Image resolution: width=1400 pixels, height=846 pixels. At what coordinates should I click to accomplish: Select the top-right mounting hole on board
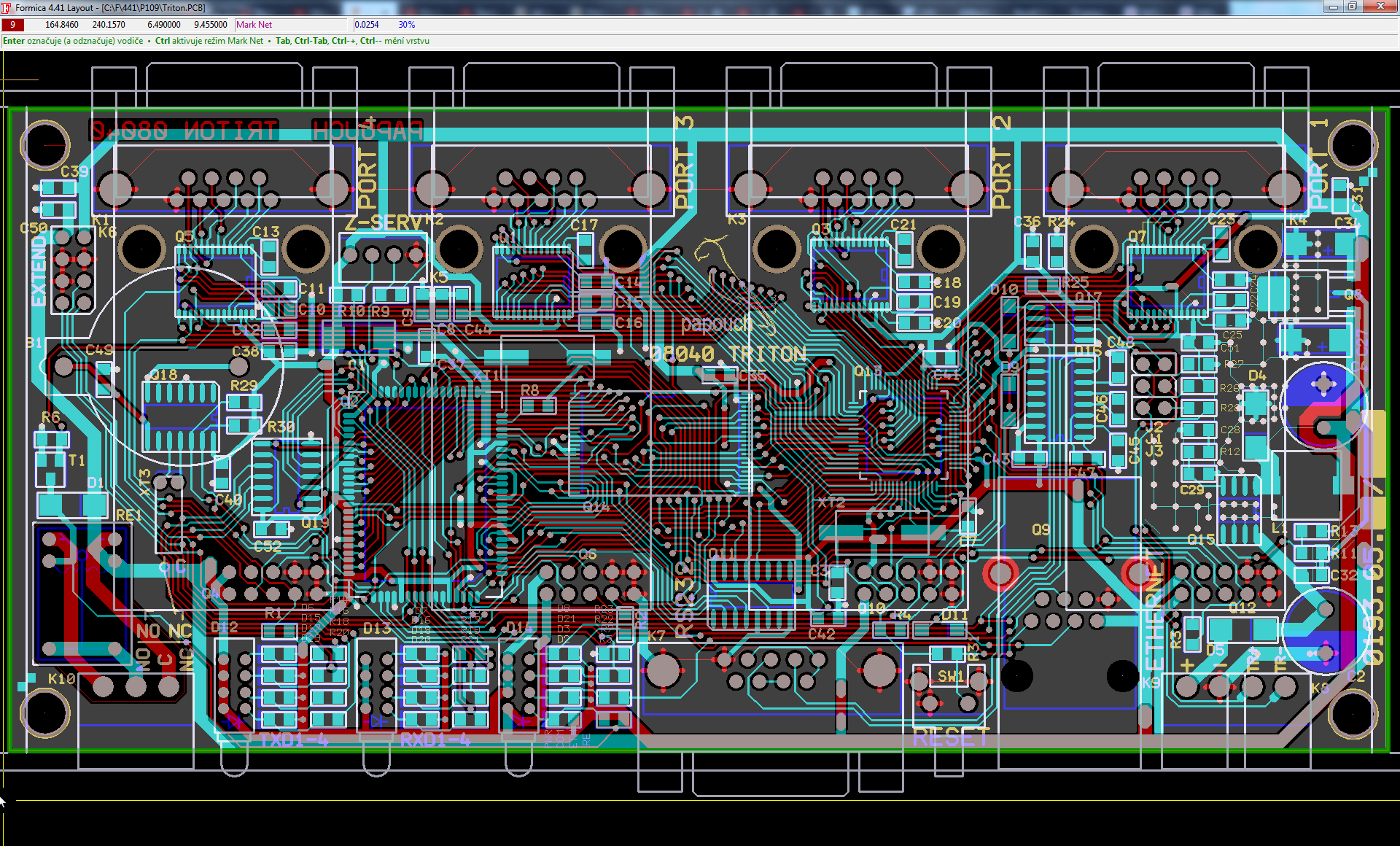pos(1353,145)
